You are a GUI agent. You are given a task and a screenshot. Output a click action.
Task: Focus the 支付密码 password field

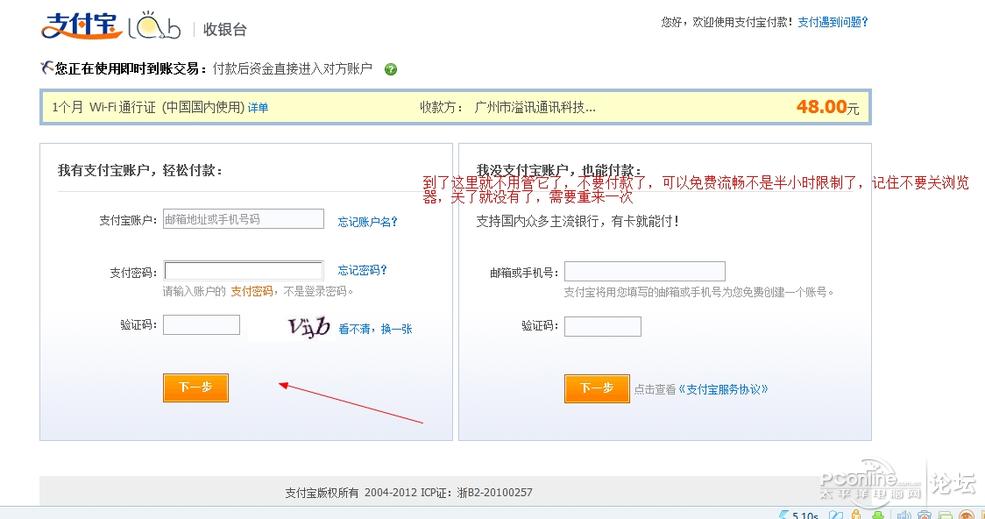coord(243,270)
